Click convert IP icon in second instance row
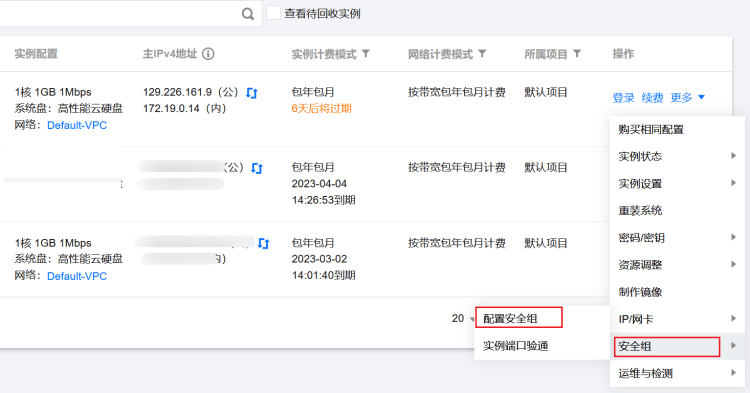The width and height of the screenshot is (750, 393). [257, 168]
